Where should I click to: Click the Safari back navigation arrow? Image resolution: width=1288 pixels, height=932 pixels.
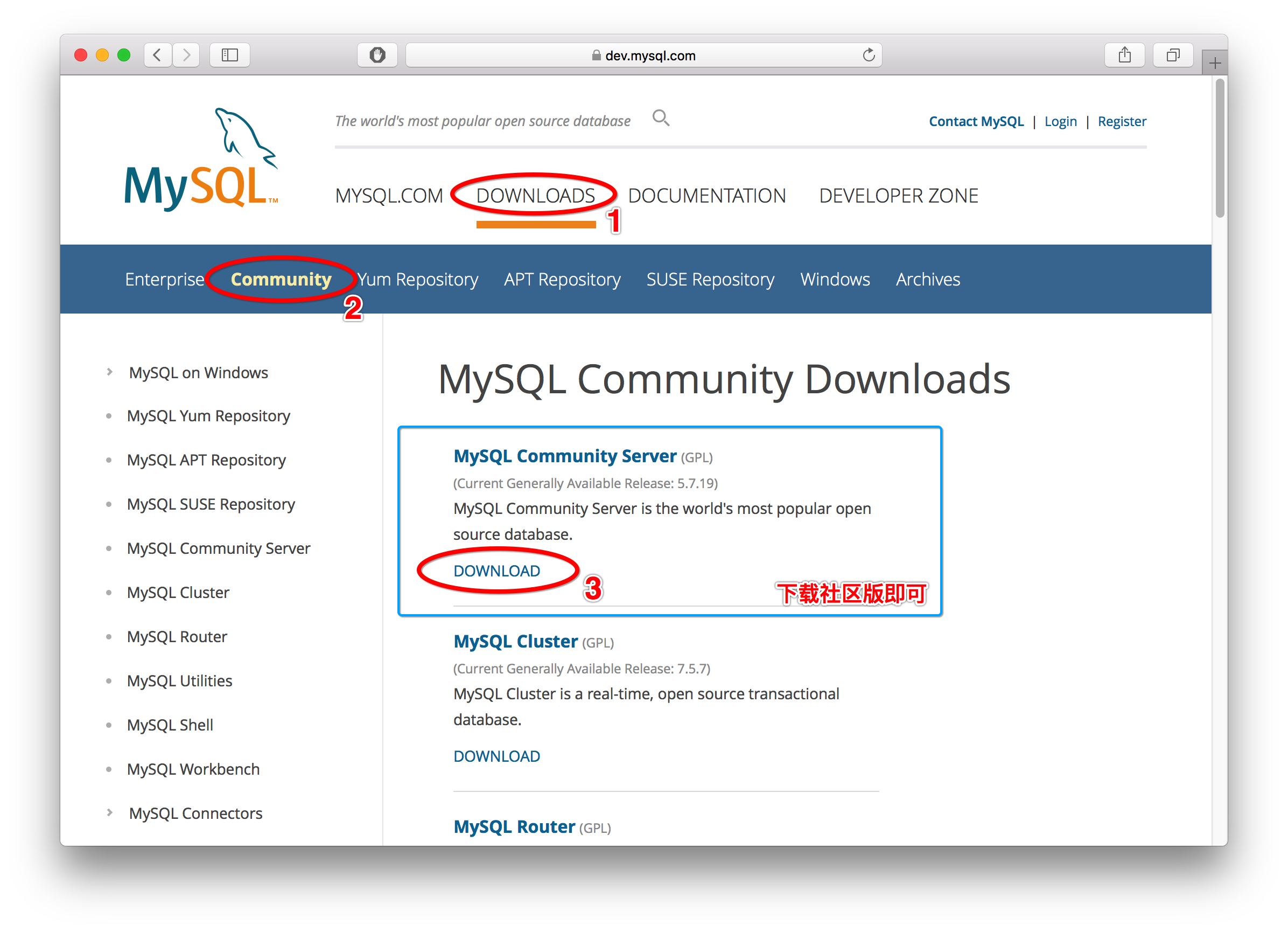pyautogui.click(x=157, y=55)
